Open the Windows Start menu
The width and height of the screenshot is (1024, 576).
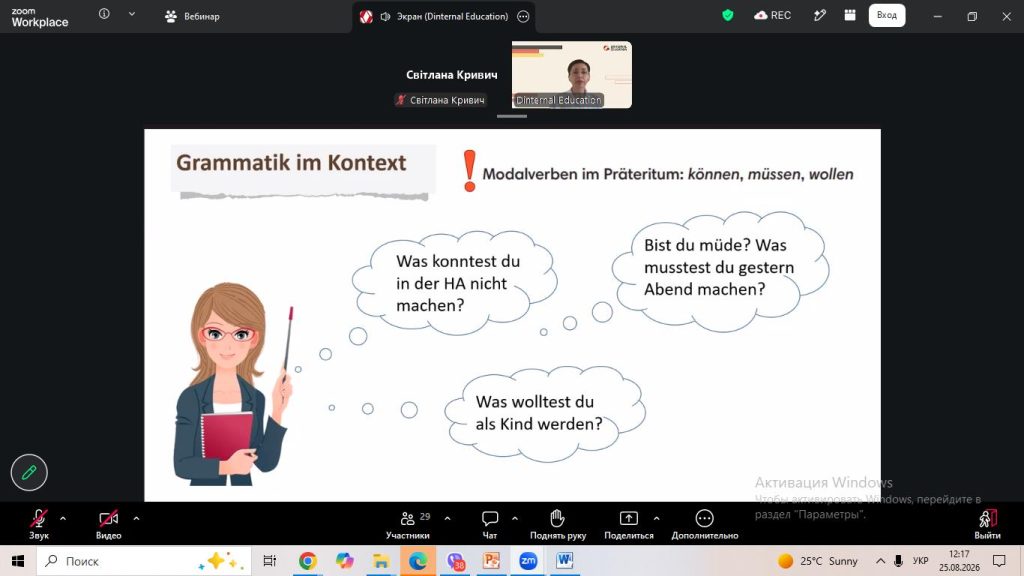click(18, 561)
